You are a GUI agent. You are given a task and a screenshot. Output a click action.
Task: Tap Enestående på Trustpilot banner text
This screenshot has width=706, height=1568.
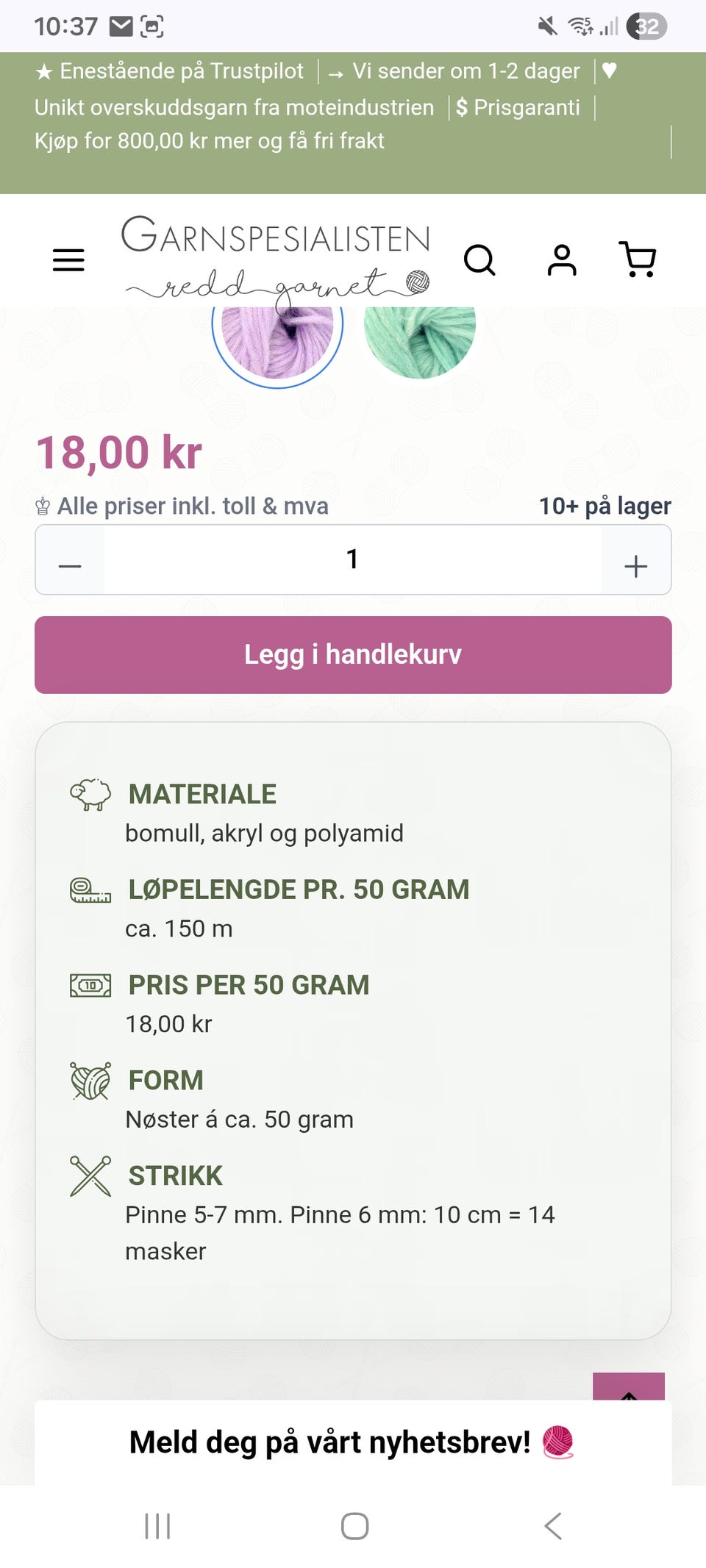pyautogui.click(x=169, y=71)
